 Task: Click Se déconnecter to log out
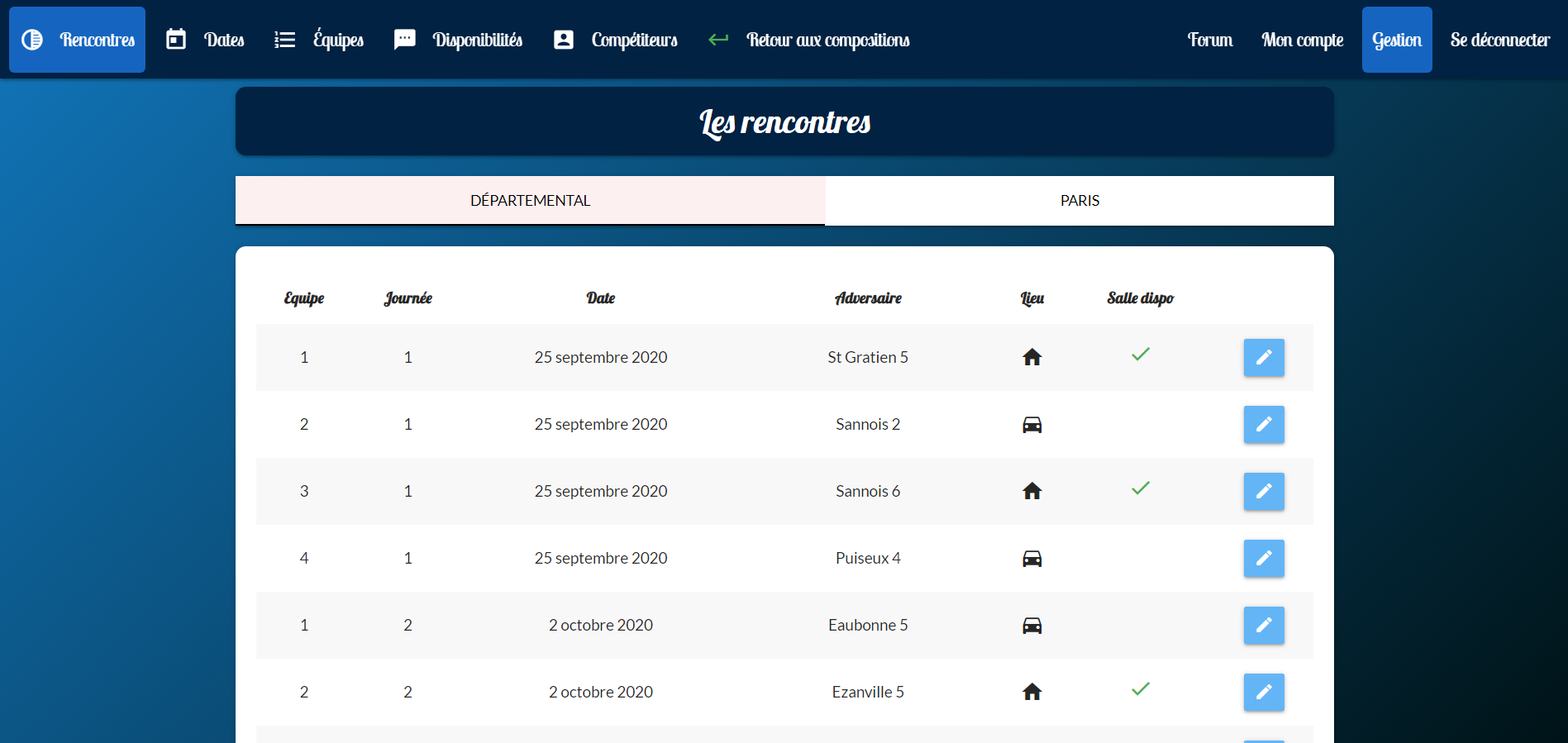coord(1499,40)
